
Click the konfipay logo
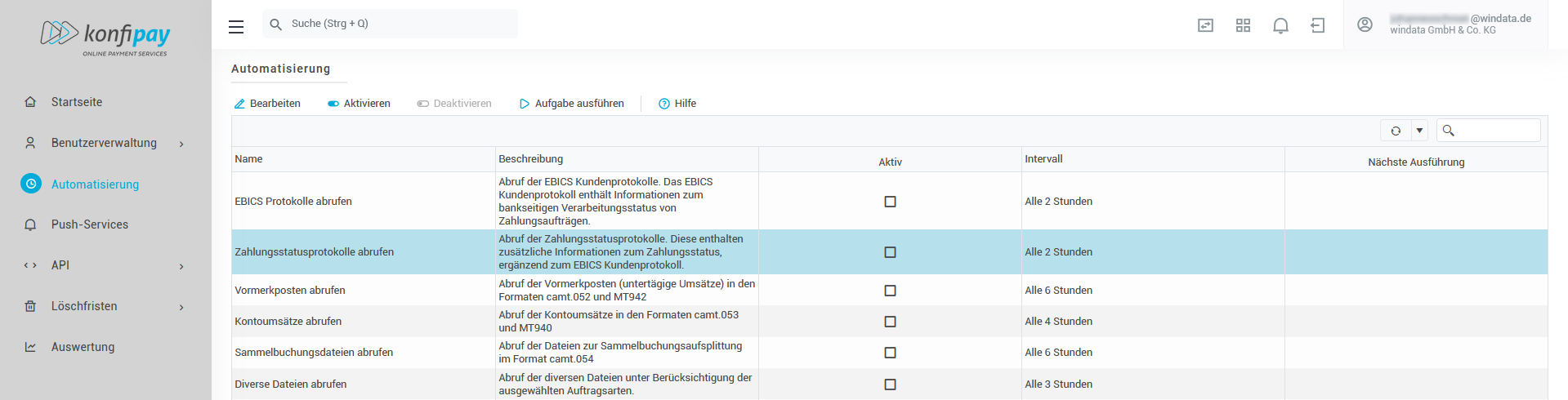pos(105,37)
